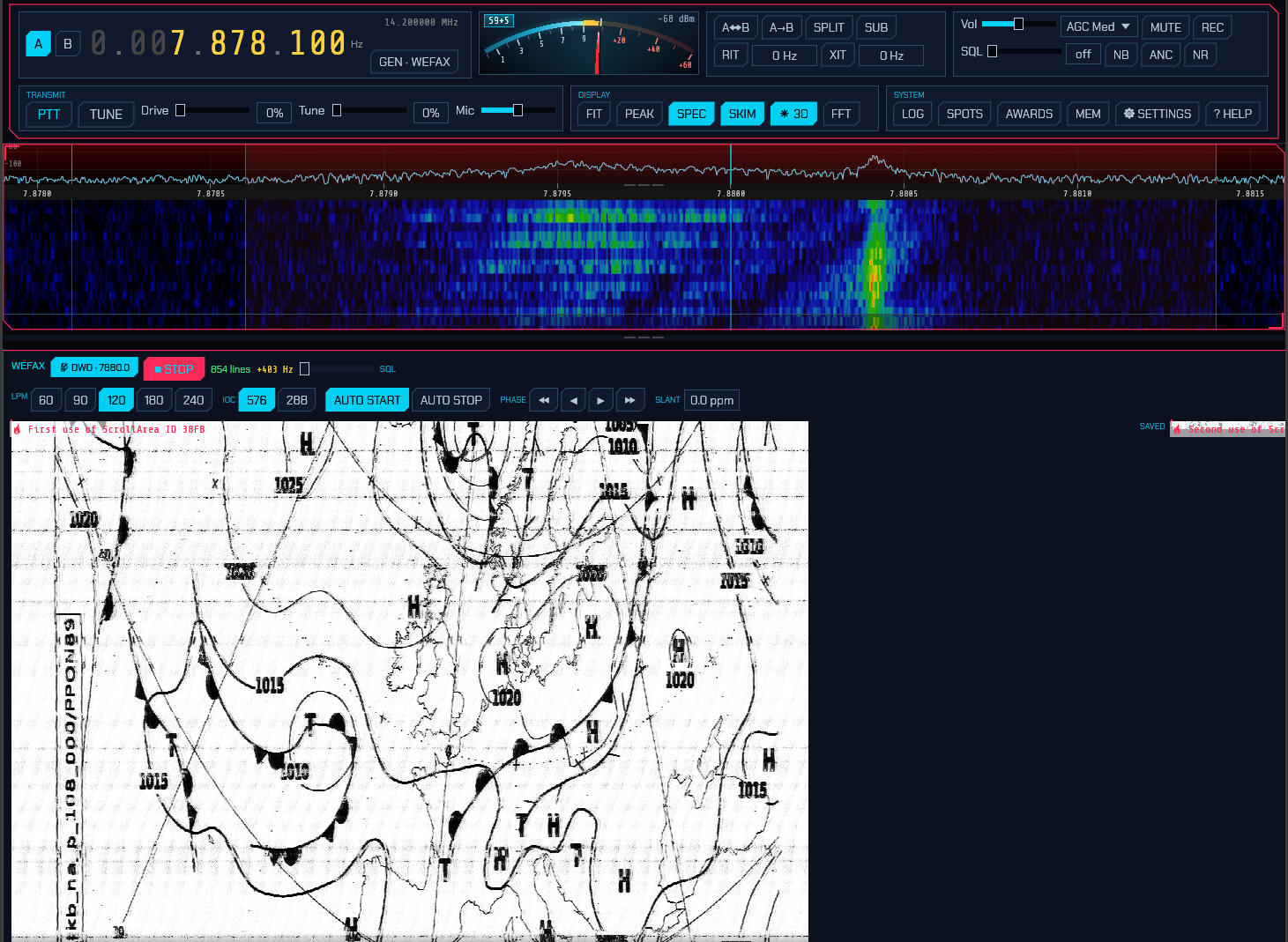Click the SLANT 0.0 ppm field
The height and width of the screenshot is (942, 1288).
point(711,400)
